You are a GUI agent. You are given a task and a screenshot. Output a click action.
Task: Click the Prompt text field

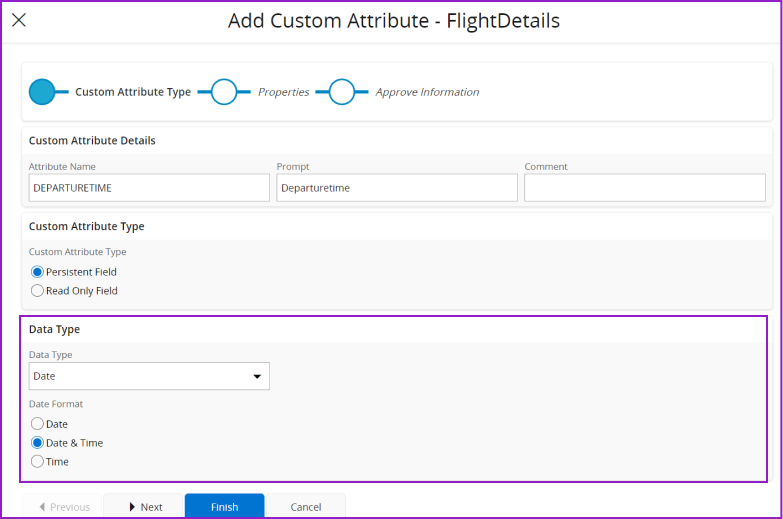(x=396, y=188)
